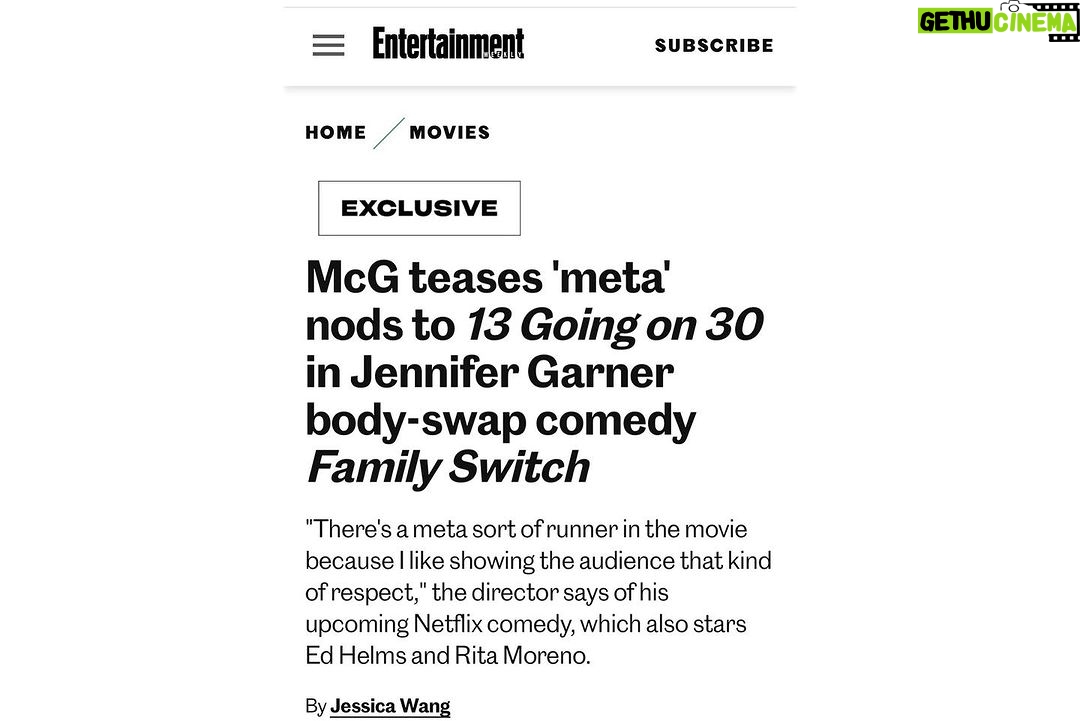The image size is (1080, 721).
Task: Open Jessica Wang's author page
Action: point(390,706)
